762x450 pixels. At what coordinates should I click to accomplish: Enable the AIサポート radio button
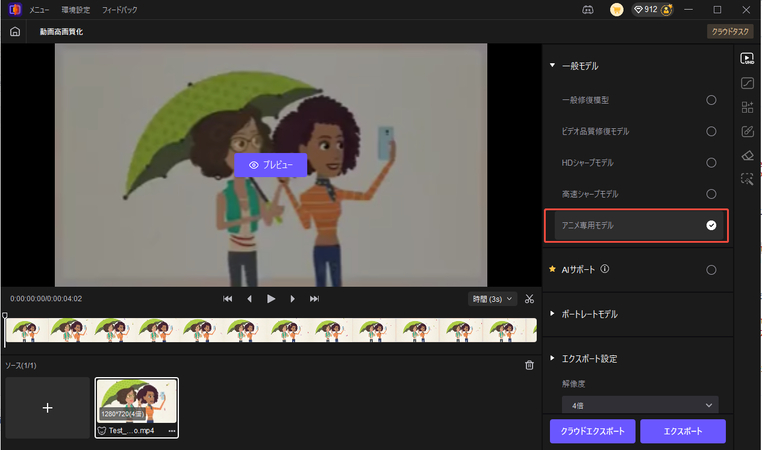click(x=711, y=269)
